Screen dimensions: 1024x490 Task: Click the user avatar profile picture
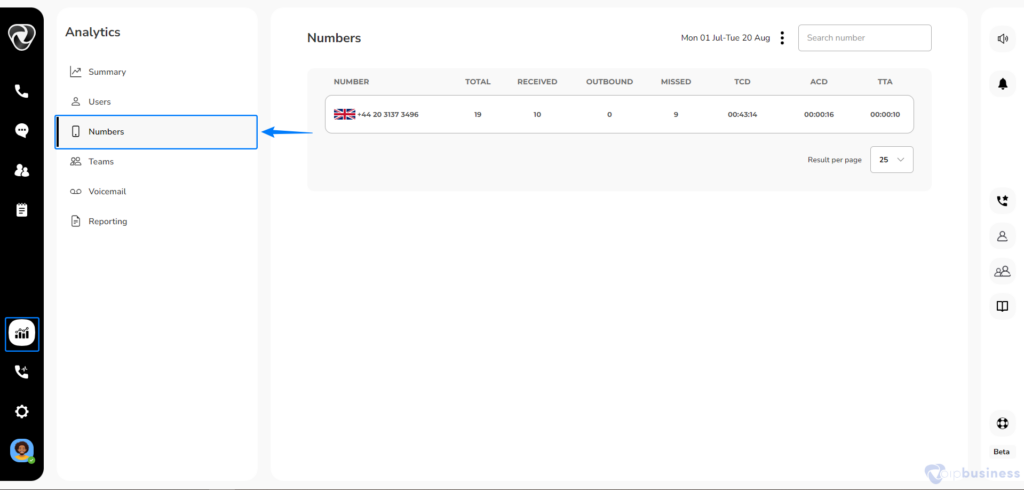point(22,450)
